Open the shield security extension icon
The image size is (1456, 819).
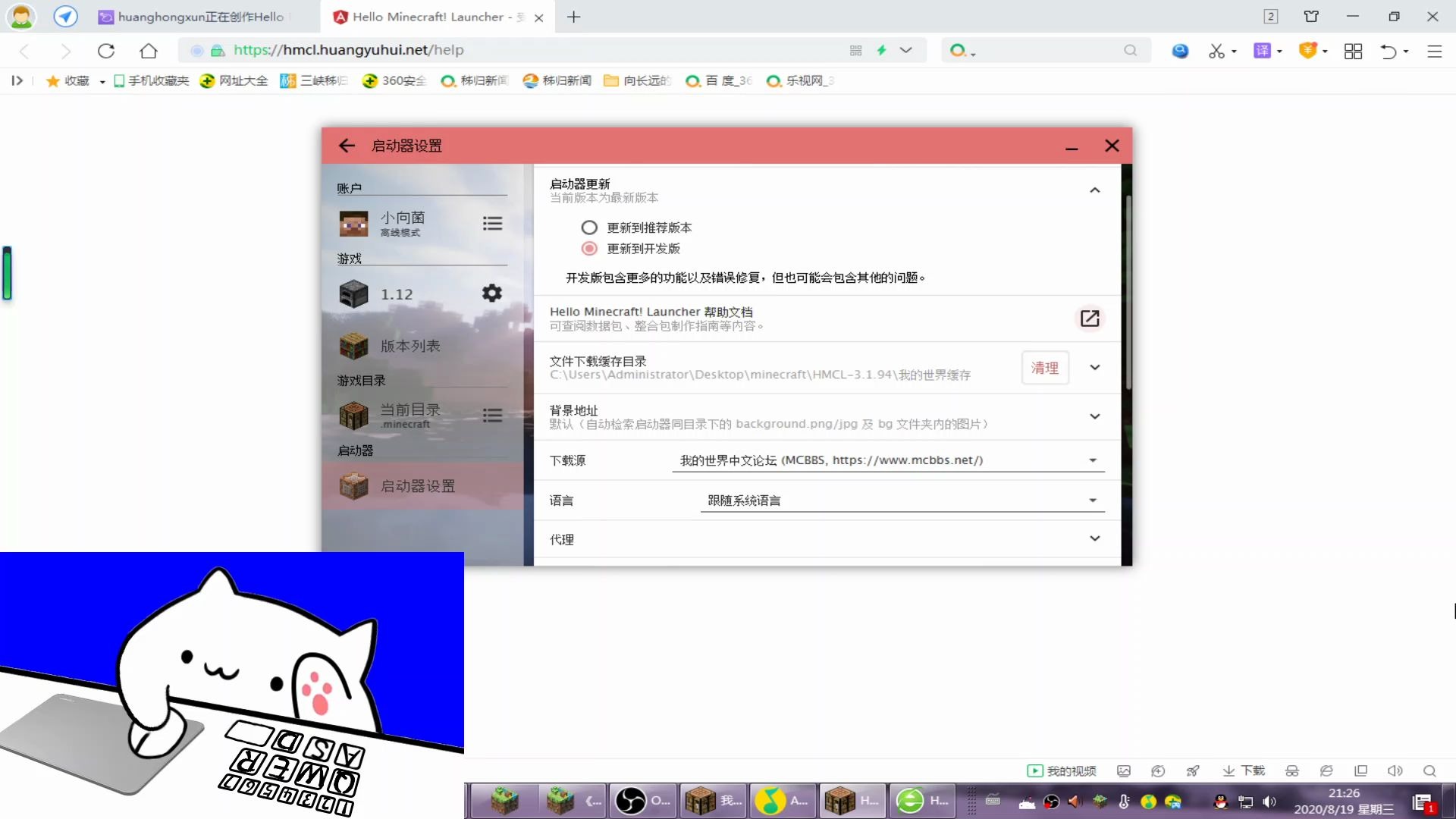[1307, 51]
